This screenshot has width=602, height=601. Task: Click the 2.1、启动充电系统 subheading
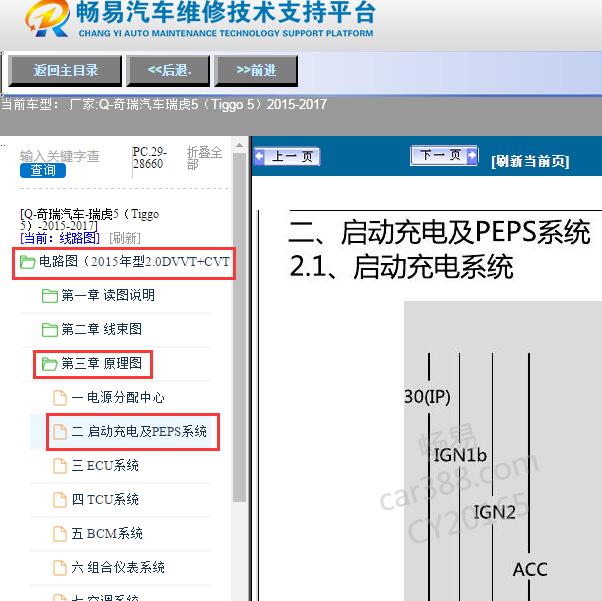click(x=401, y=267)
